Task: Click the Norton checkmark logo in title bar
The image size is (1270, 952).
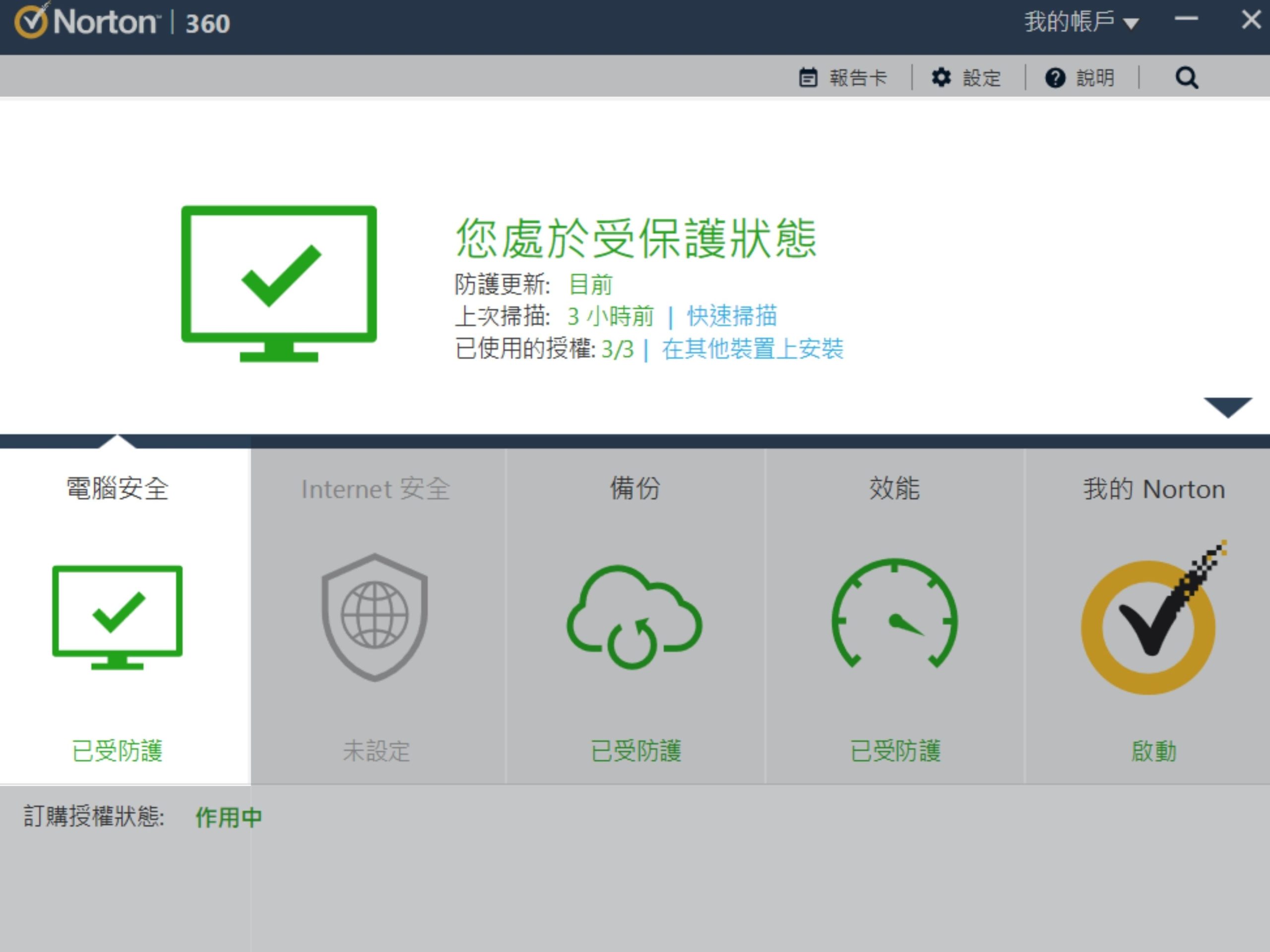Action: [31, 21]
